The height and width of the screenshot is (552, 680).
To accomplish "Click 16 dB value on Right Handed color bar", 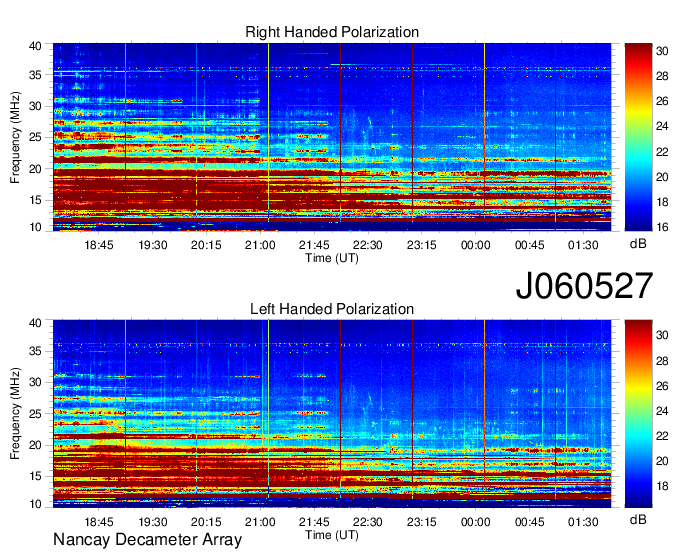I will pyautogui.click(x=662, y=227).
